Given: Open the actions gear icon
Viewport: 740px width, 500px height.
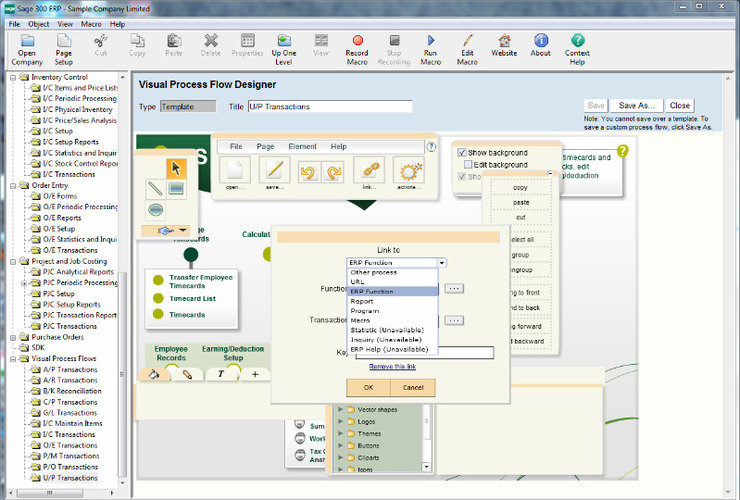Looking at the screenshot, I should coord(409,171).
